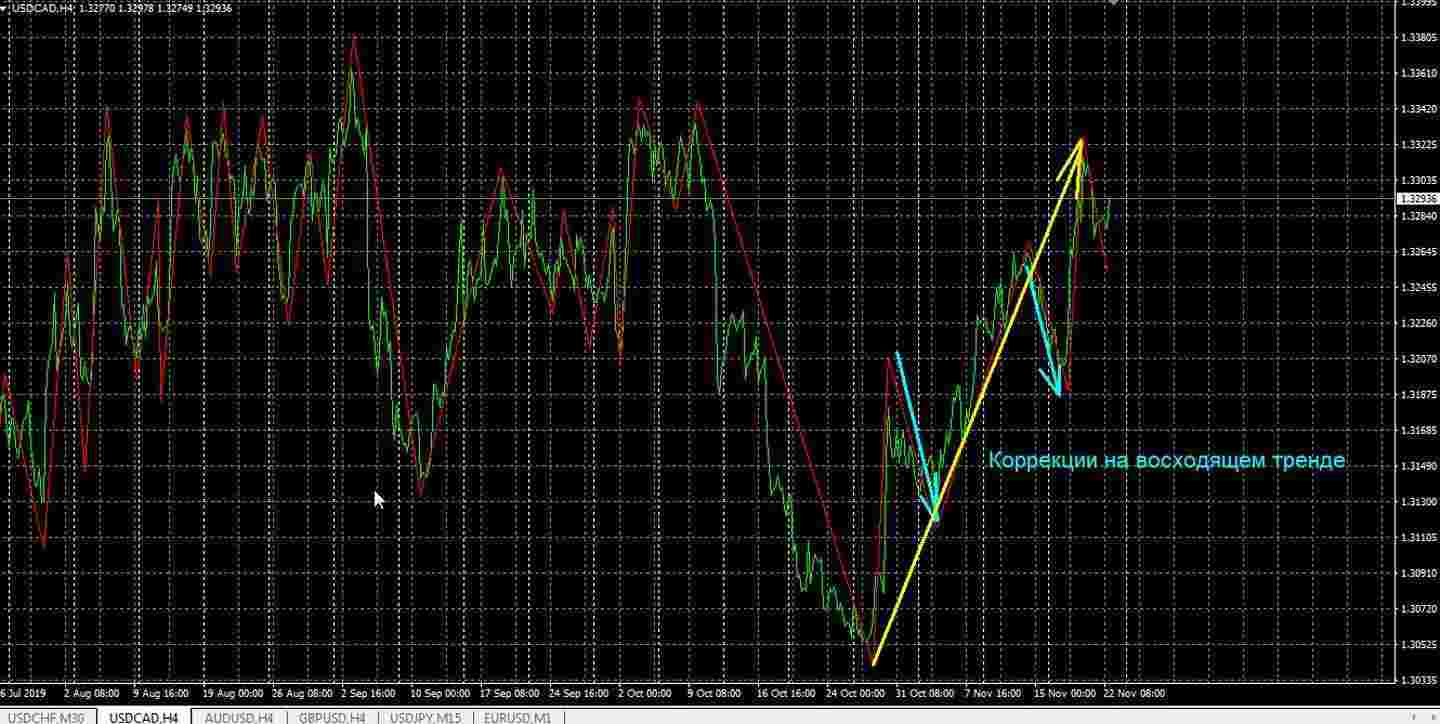
Task: Click the left scroll arrow for chart tabs
Action: [1412, 717]
